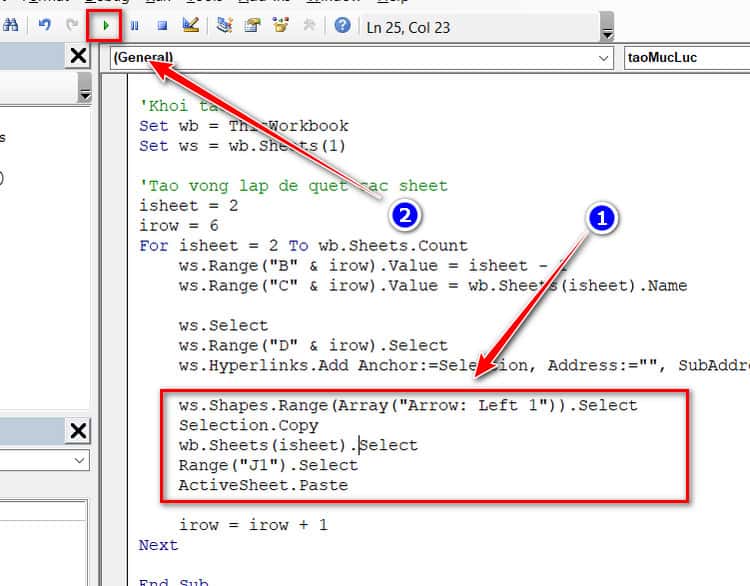Open the Object Browser icon
This screenshot has width=750, height=586.
(281, 25)
